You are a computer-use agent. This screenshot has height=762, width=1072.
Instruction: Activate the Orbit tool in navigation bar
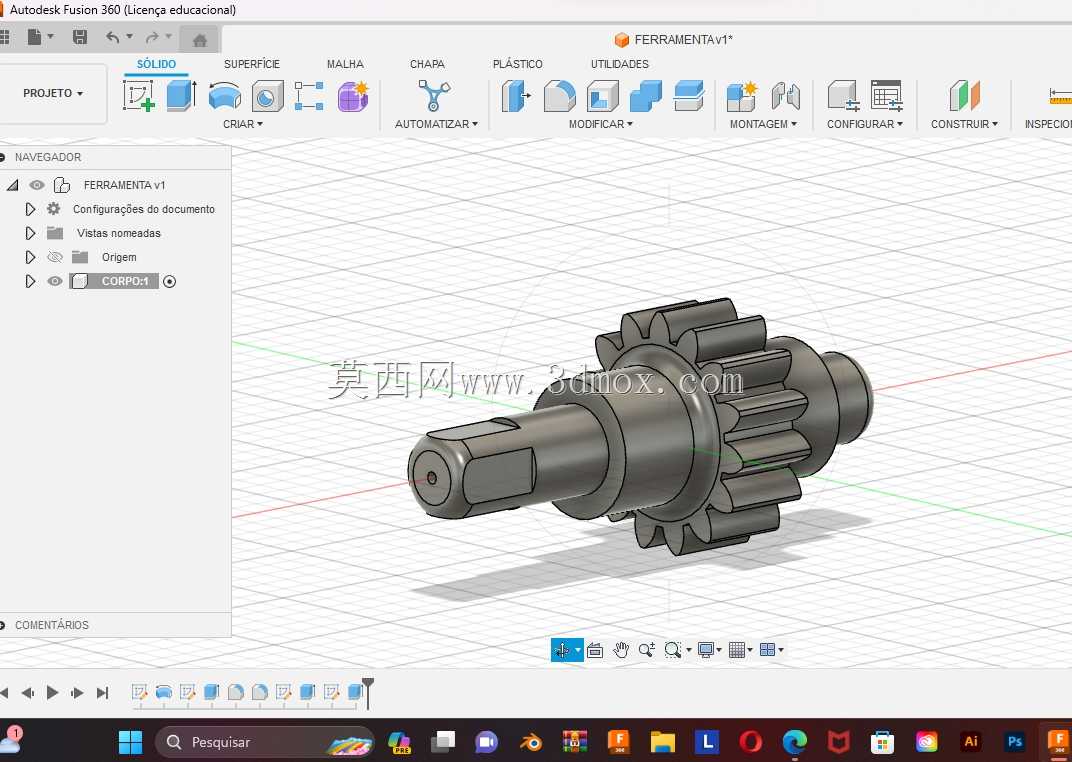click(562, 650)
